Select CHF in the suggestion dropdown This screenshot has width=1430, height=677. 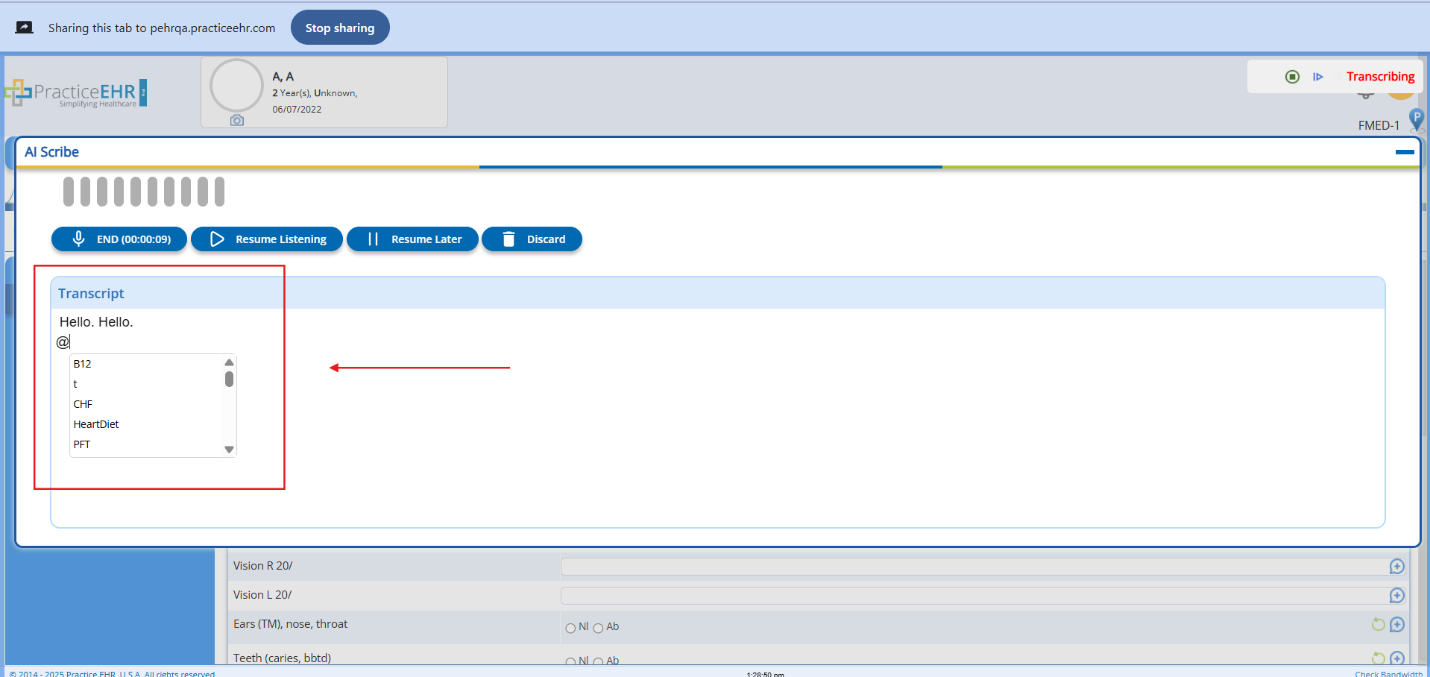(83, 404)
